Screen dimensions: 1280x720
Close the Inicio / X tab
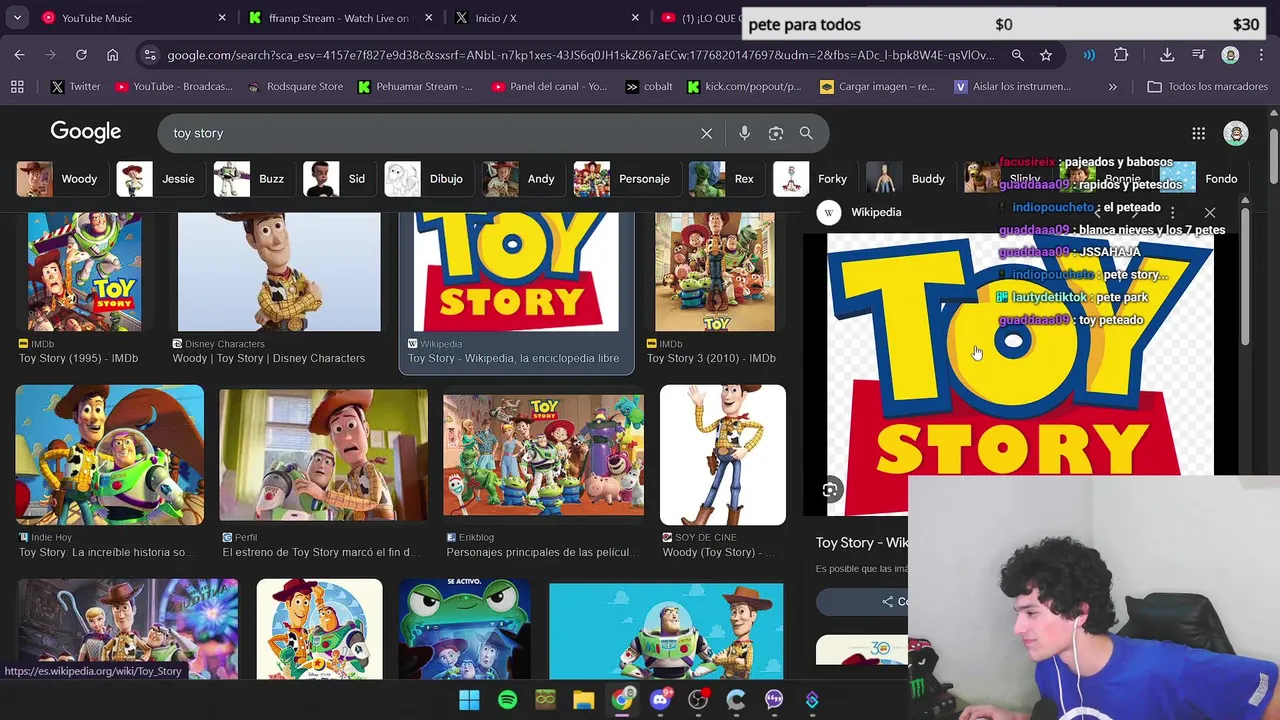point(636,18)
